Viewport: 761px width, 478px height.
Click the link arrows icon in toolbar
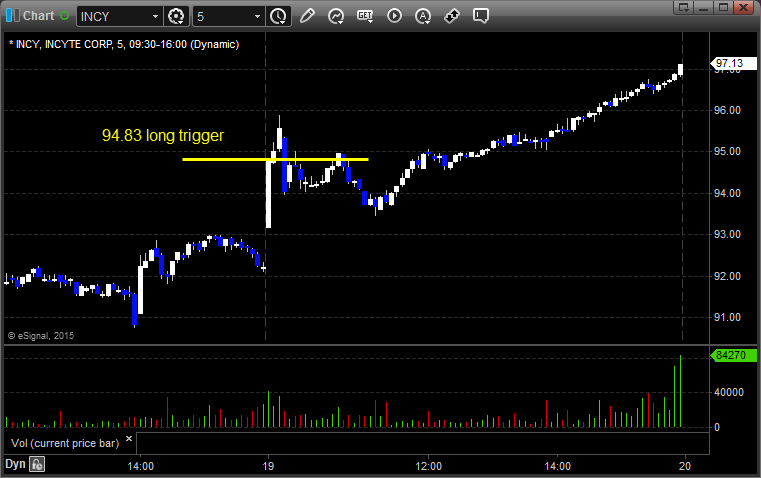452,16
